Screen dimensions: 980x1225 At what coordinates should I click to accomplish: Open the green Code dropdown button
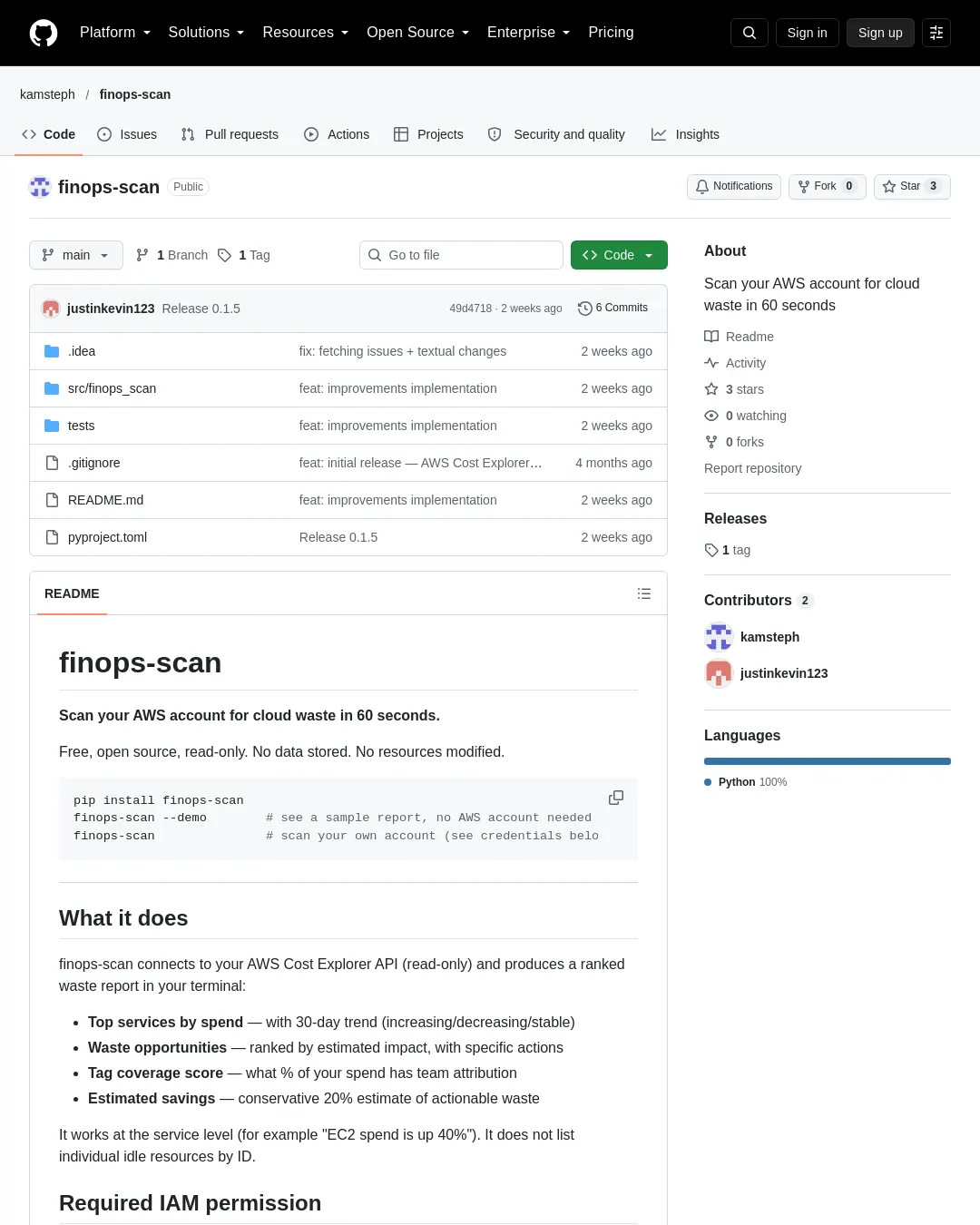(619, 255)
